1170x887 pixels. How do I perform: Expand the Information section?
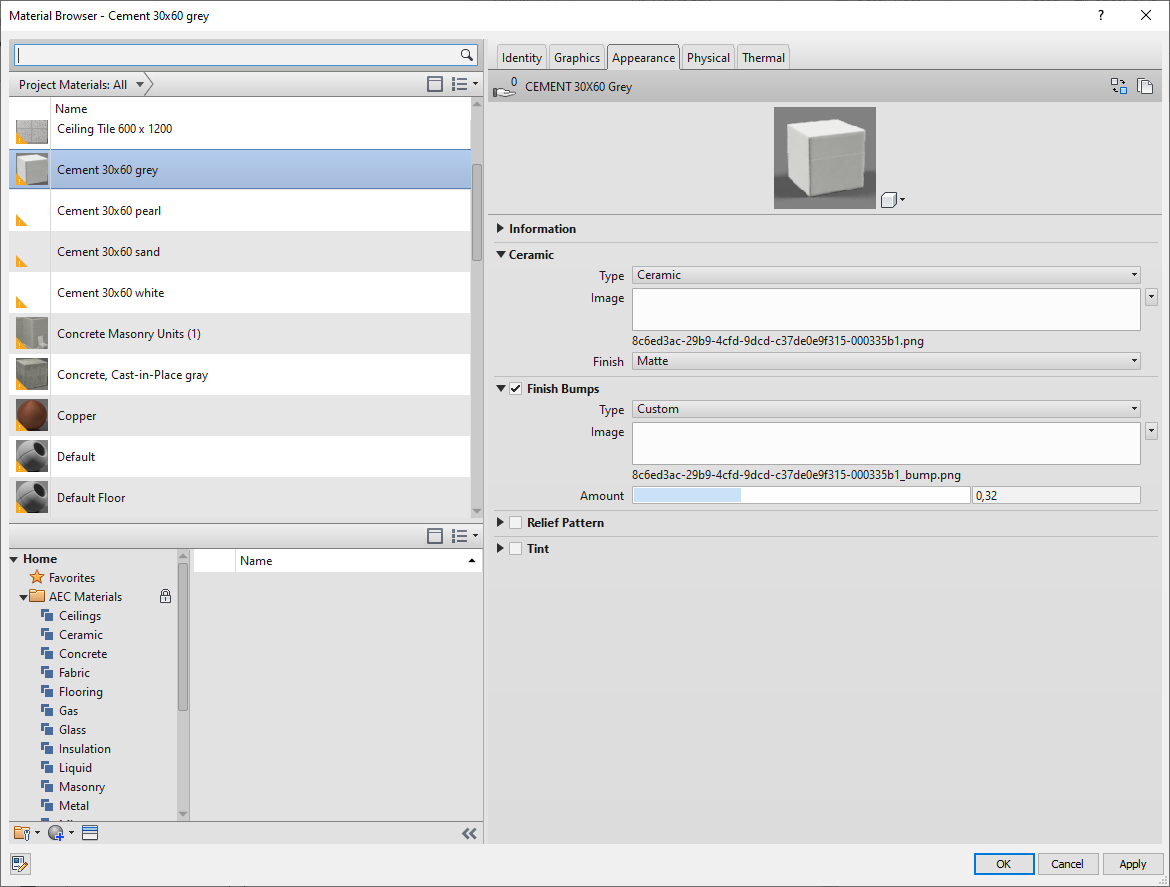501,228
